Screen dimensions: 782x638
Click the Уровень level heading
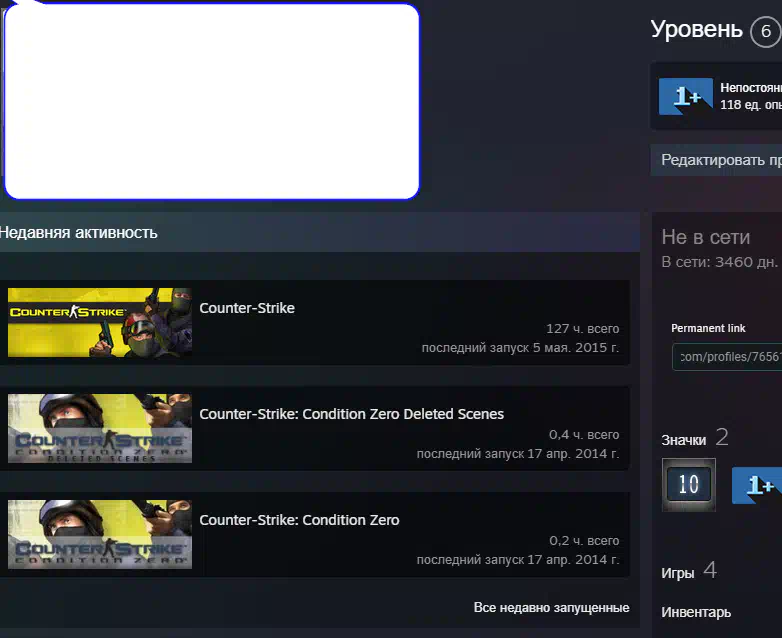[697, 29]
